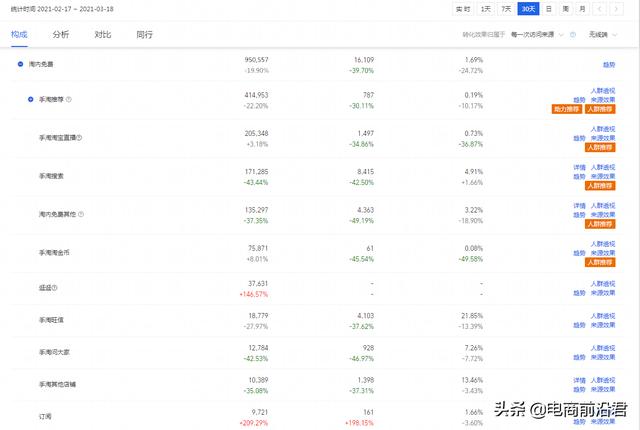Open the 无线端 device dropdown
640x430 pixels.
tap(602, 35)
